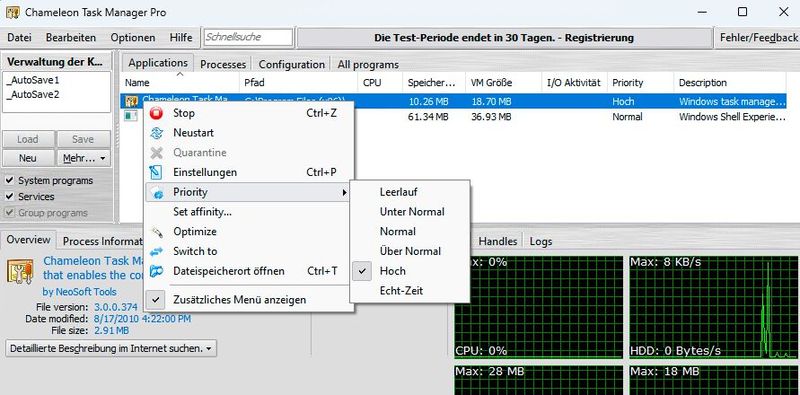Open Detaillierte Beschreibung im Internet suchen dropdown
The height and width of the screenshot is (395, 800).
click(111, 349)
